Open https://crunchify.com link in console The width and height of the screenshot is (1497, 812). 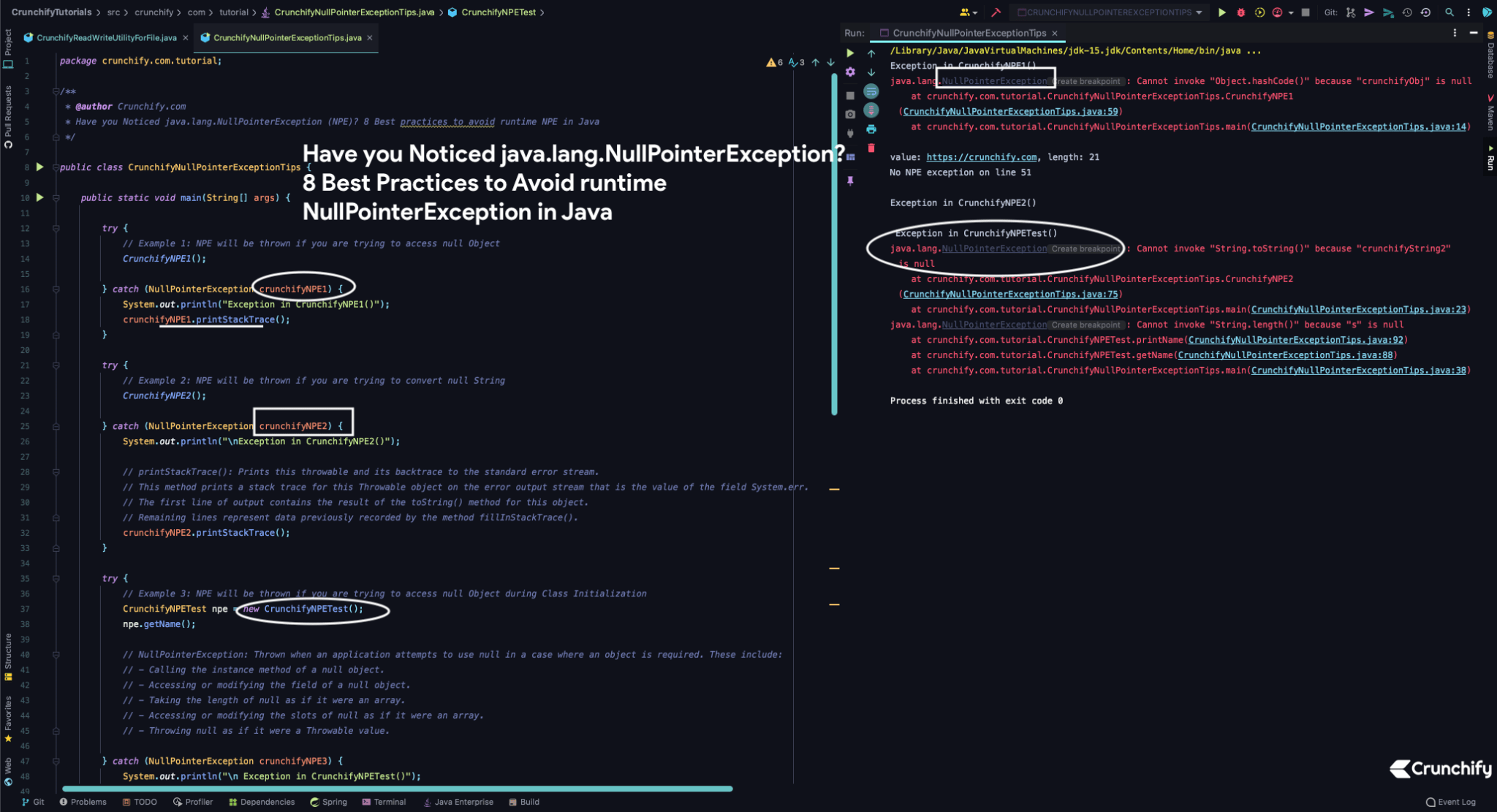981,157
